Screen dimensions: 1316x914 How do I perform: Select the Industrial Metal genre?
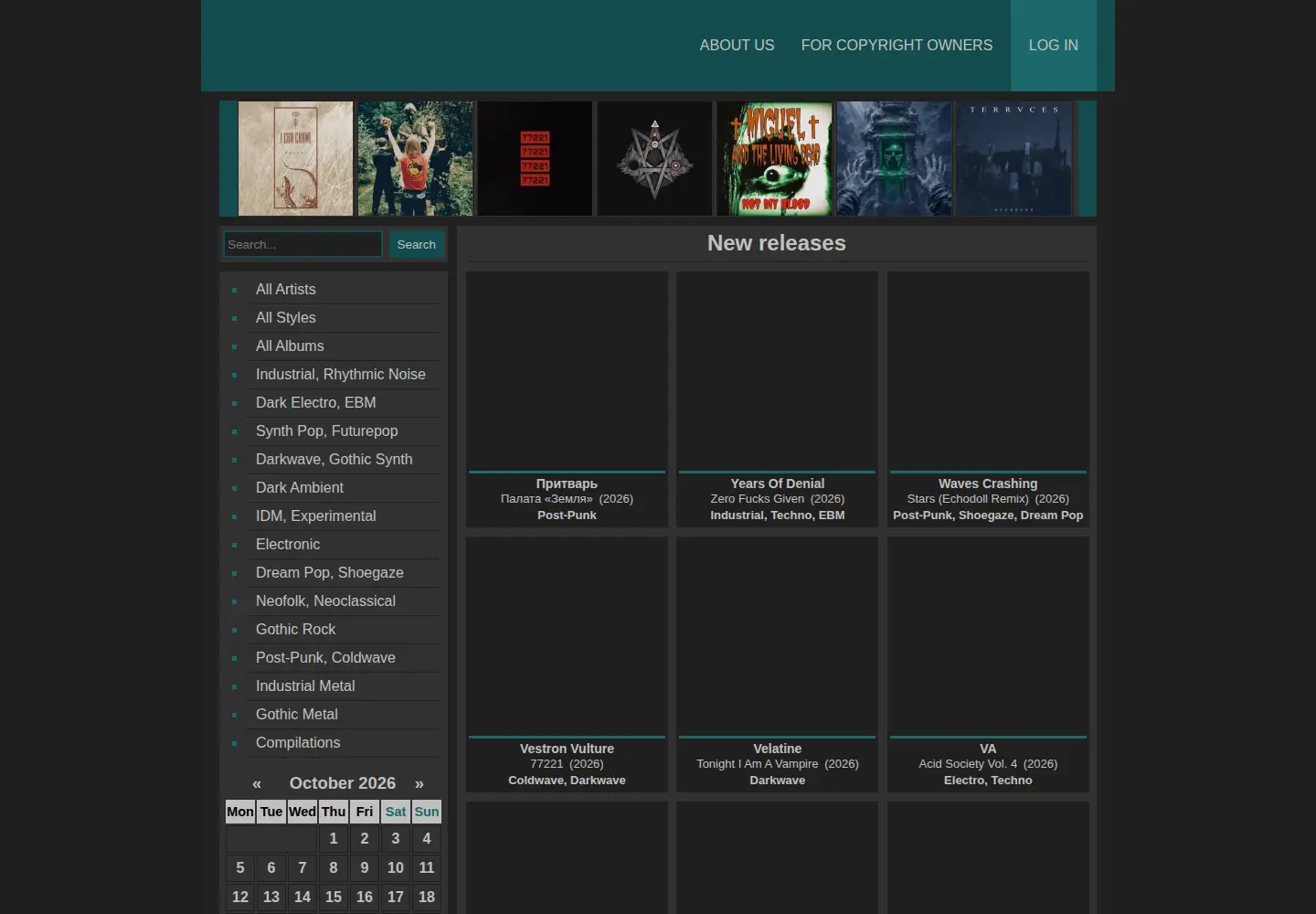point(305,685)
